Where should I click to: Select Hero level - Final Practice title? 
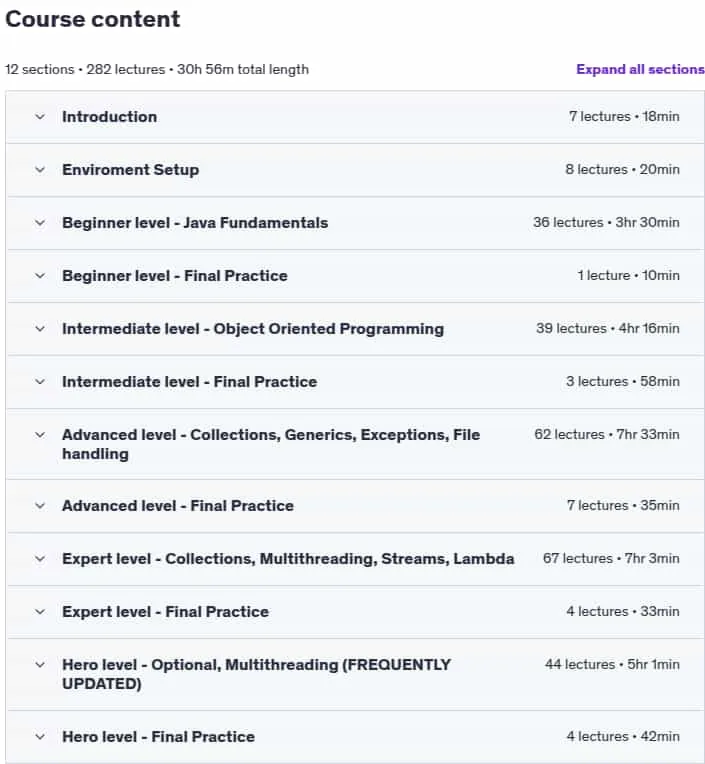click(158, 737)
